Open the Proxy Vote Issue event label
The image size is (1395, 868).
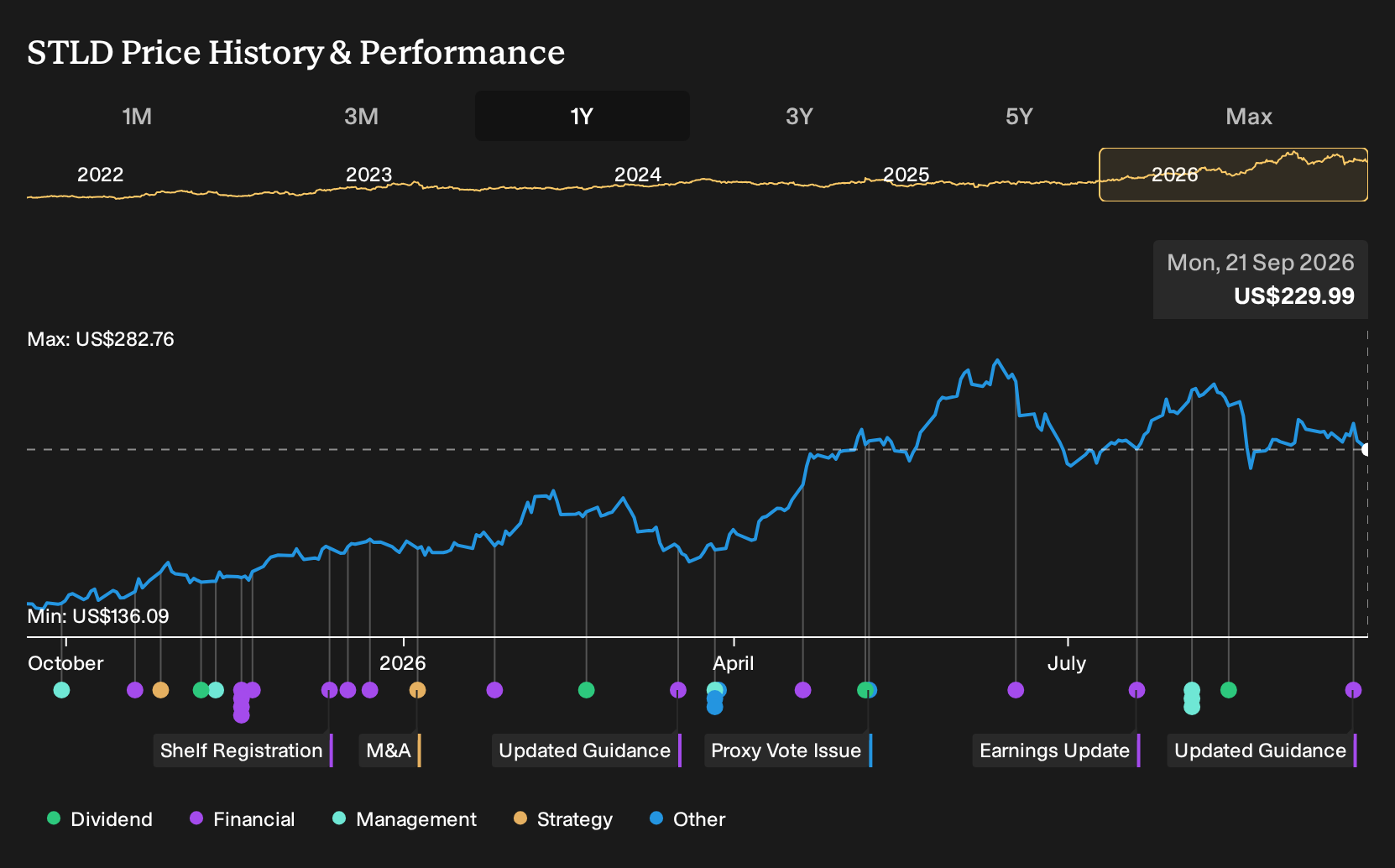[x=786, y=750]
